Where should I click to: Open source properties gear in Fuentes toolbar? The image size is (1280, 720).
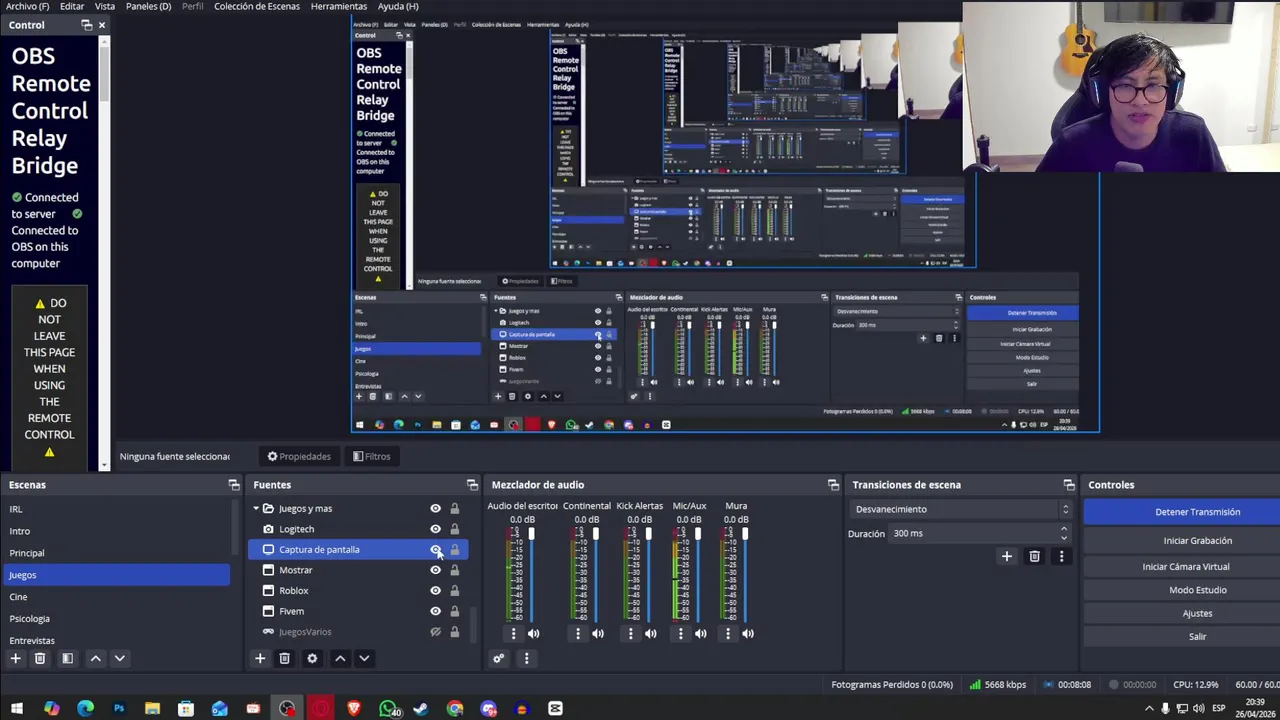[312, 658]
